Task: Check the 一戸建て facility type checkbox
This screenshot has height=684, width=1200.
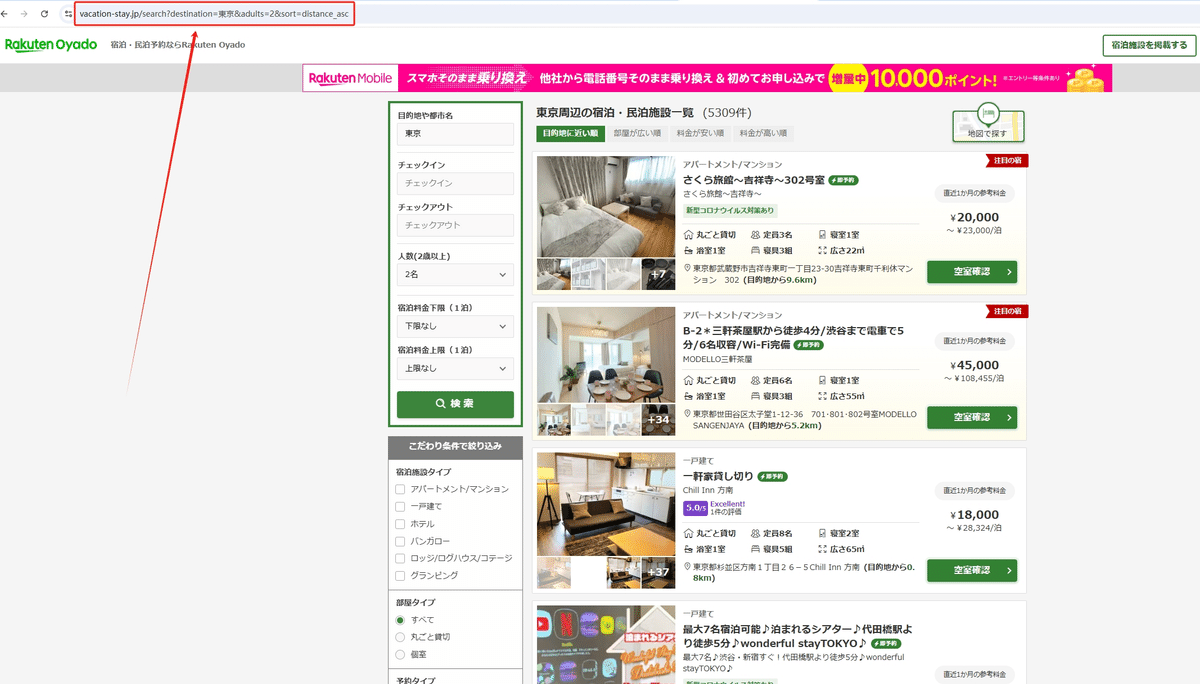Action: tap(401, 507)
